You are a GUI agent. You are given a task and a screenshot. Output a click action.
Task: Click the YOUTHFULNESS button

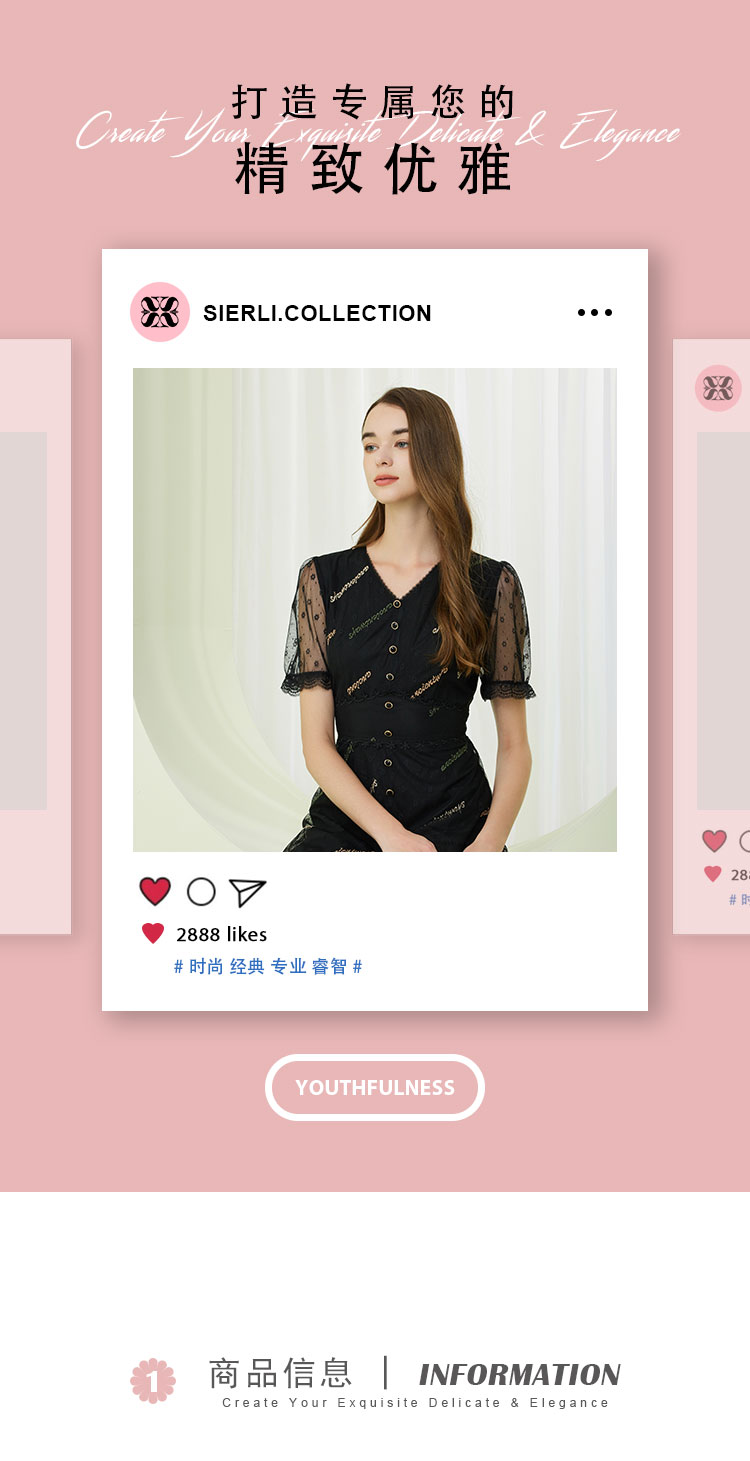[x=375, y=1087]
